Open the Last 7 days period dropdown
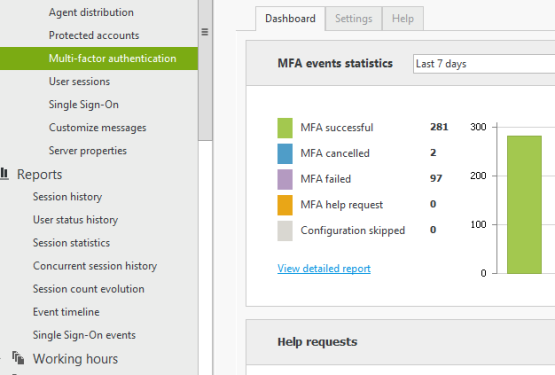Viewport: 555px width, 375px height. point(484,64)
